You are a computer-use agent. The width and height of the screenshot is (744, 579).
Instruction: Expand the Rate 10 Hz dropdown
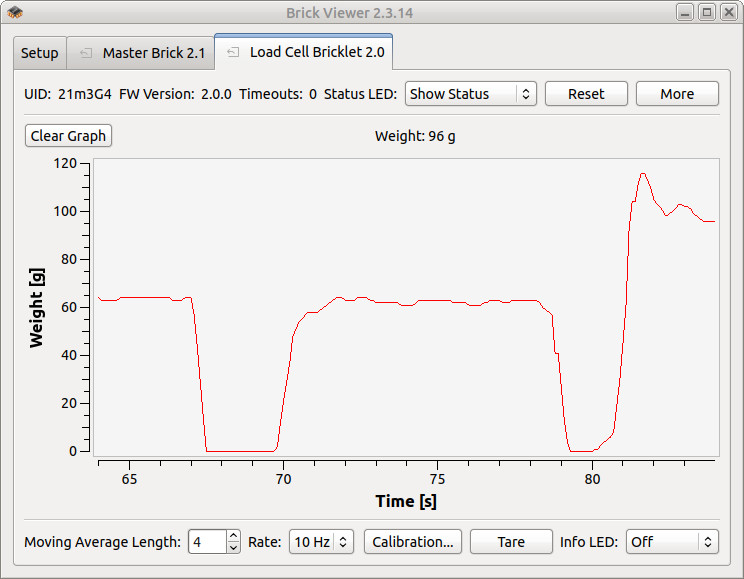pyautogui.click(x=321, y=542)
